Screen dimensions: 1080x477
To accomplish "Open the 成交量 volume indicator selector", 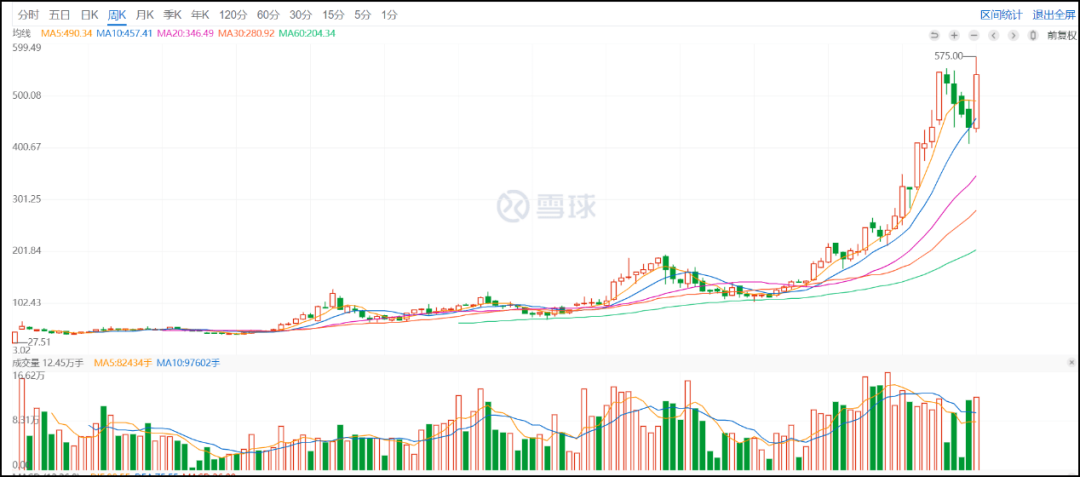I will click(26, 362).
